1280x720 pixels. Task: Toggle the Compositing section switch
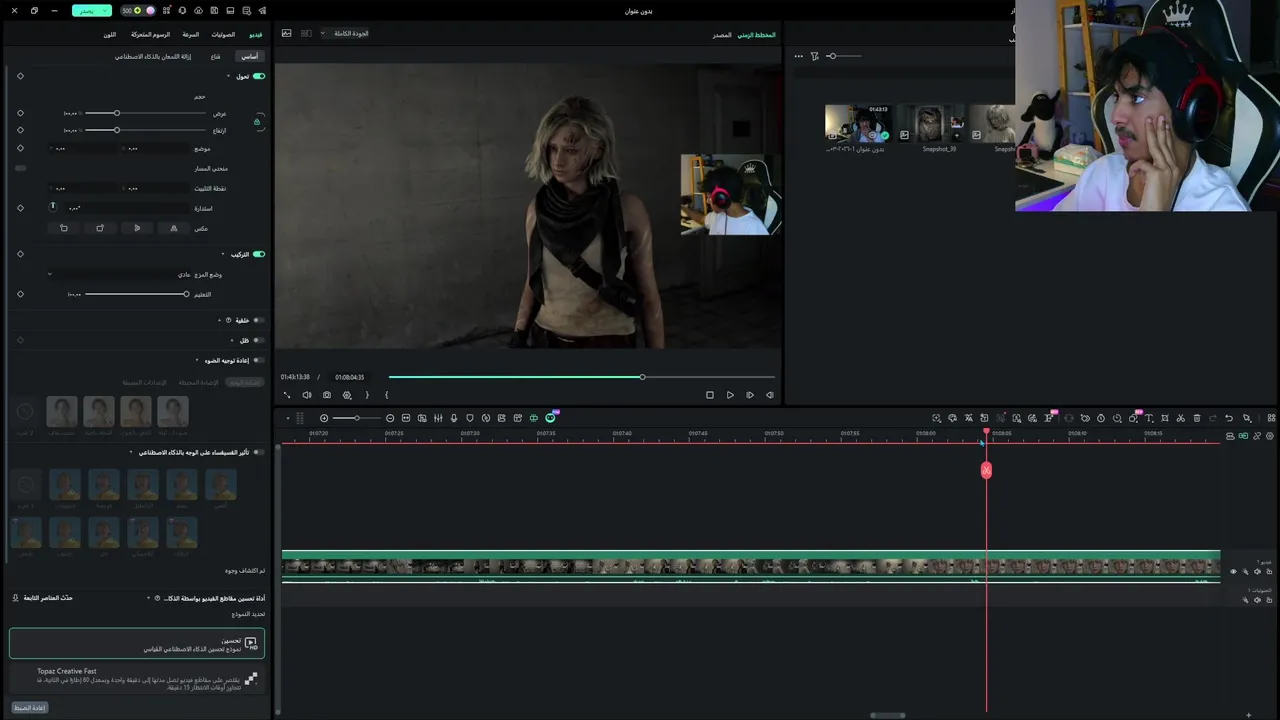[x=259, y=254]
